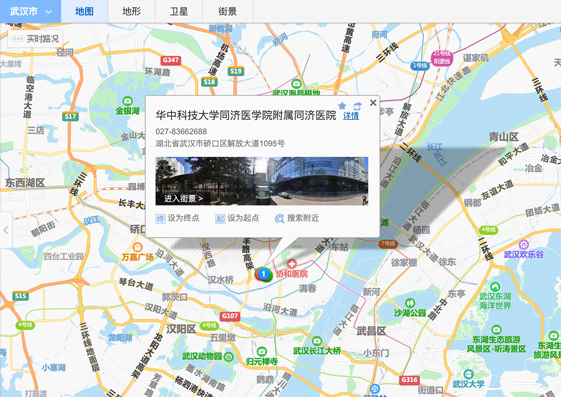Click the 协和医院 red hospital icon
561x397 pixels.
(291, 264)
